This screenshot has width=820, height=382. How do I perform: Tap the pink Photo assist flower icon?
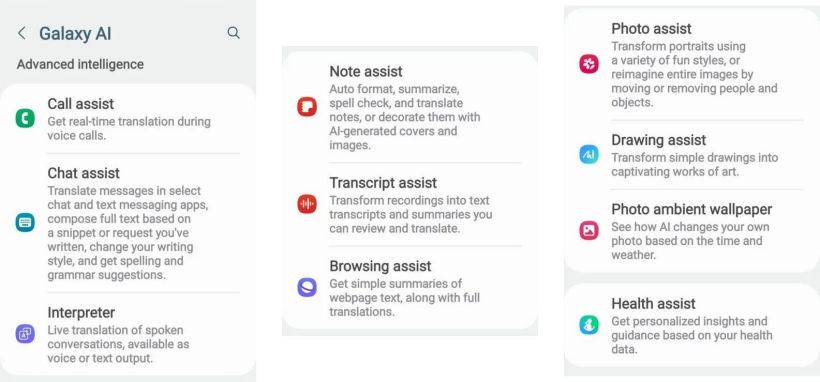[x=589, y=64]
